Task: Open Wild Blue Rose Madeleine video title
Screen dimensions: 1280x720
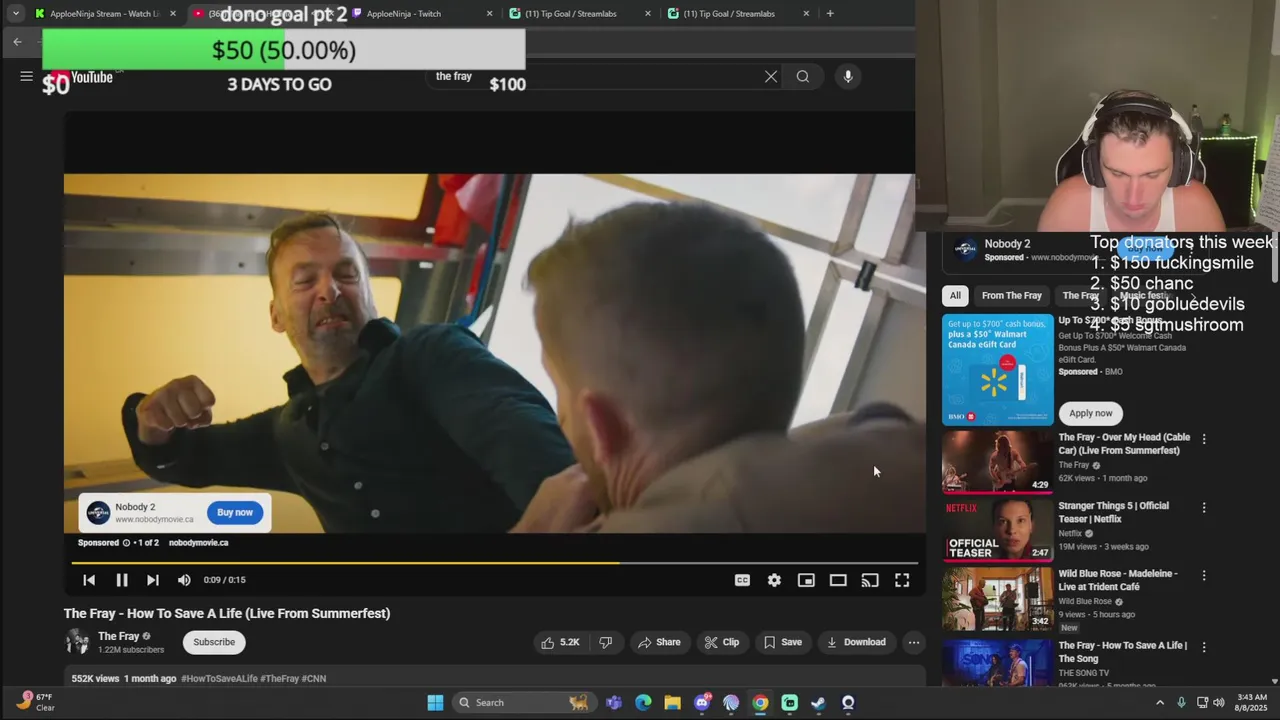Action: [x=1118, y=580]
